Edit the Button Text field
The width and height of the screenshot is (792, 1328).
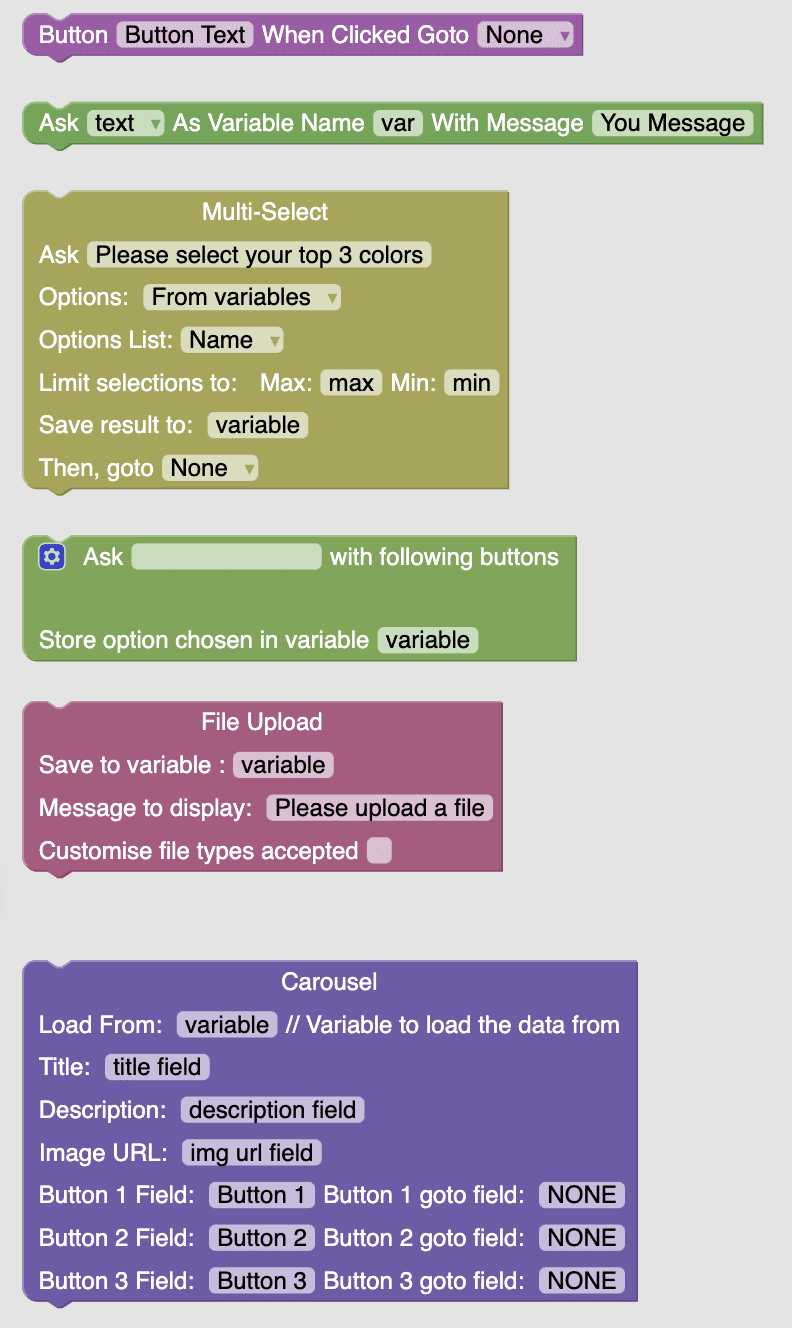click(185, 35)
